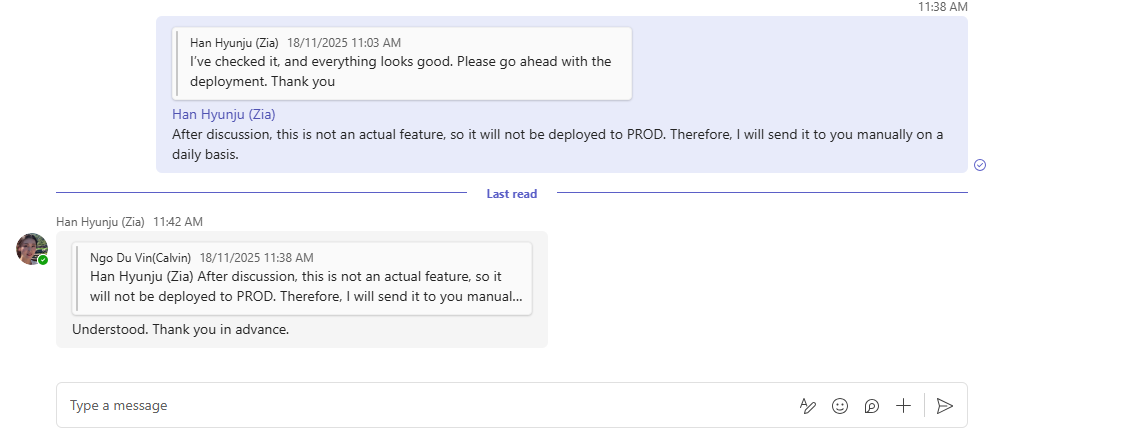1131x443 pixels.
Task: Click the quoted date 18/11/2025 11:03 AM
Action: tap(344, 43)
